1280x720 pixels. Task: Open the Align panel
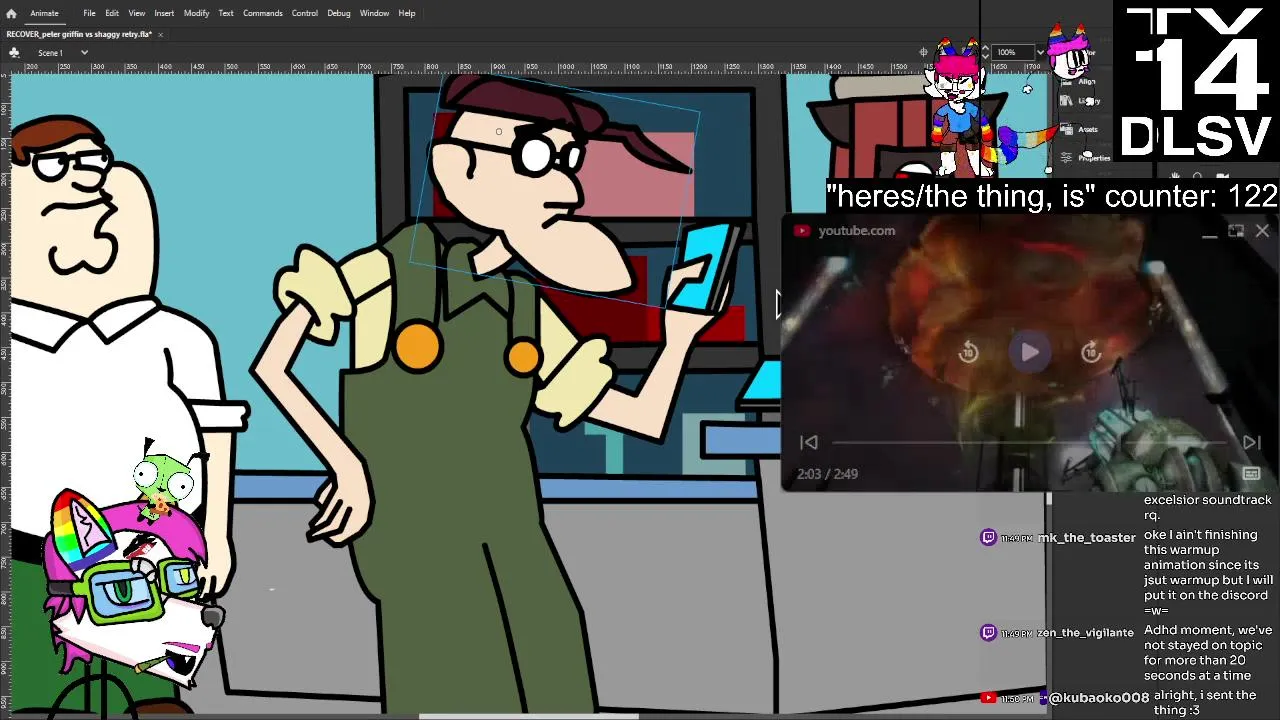pyautogui.click(x=1080, y=81)
